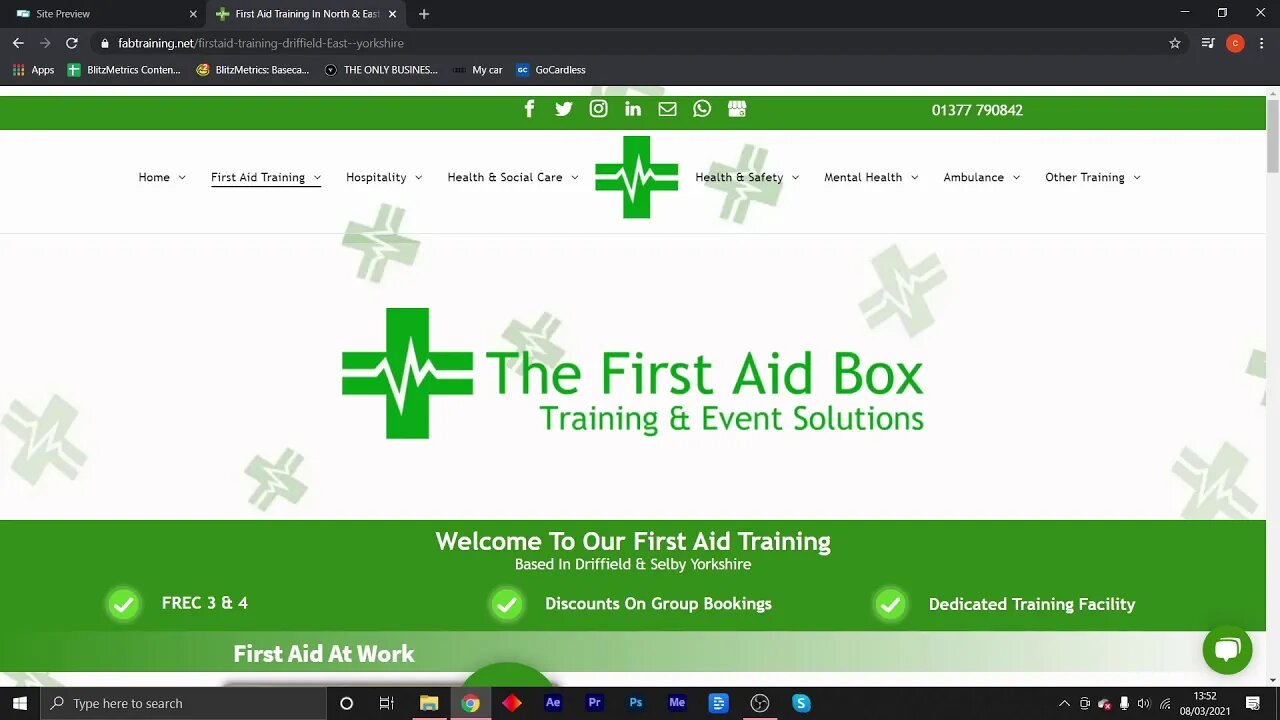Go back using browser back arrow
This screenshot has width=1280, height=720.
point(18,43)
